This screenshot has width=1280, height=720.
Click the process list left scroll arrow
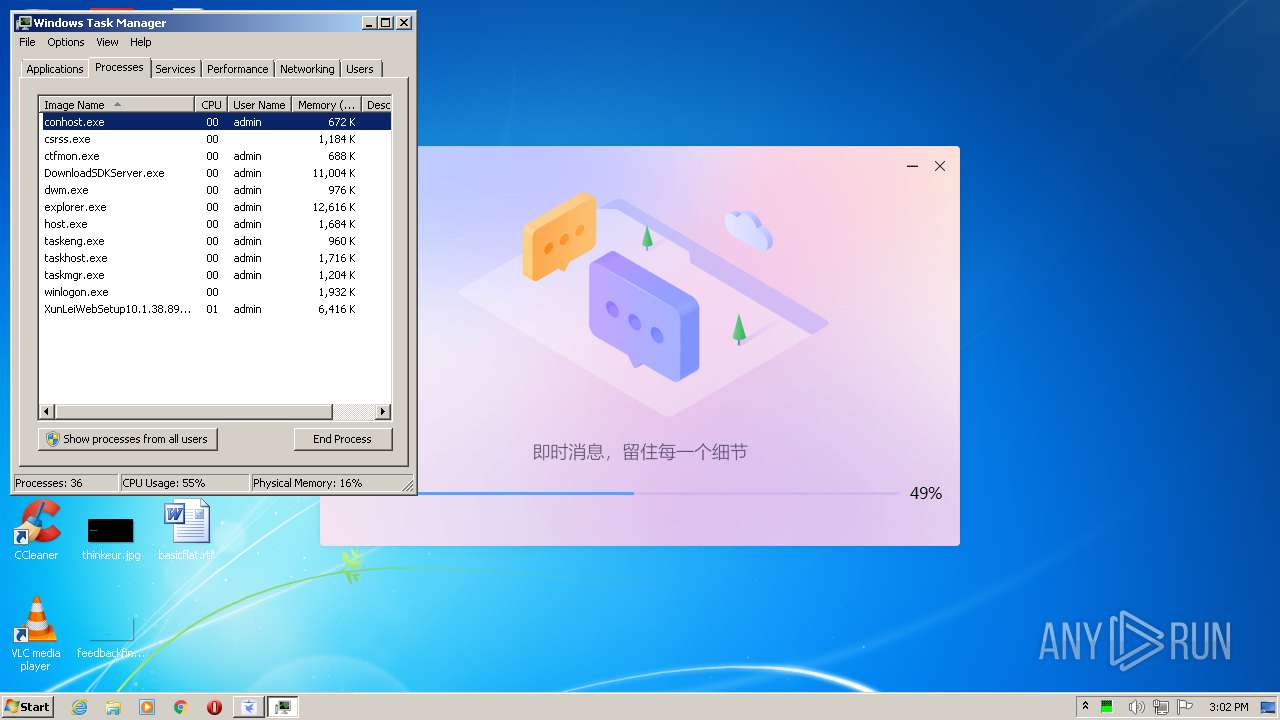click(x=46, y=412)
